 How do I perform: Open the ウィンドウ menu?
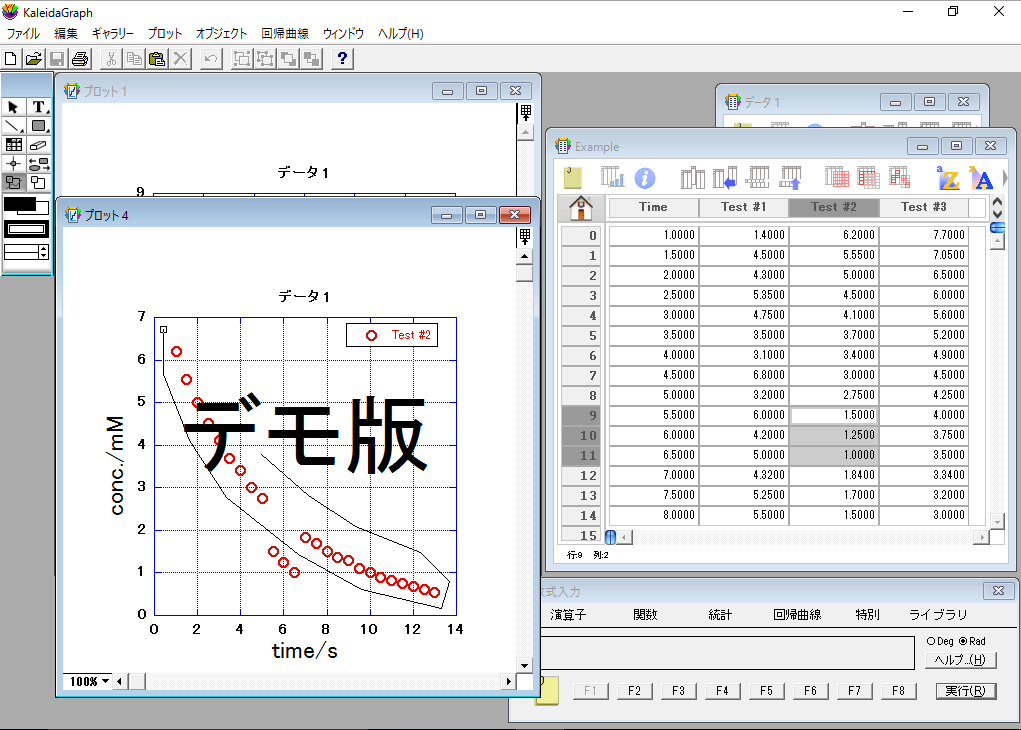pyautogui.click(x=343, y=33)
